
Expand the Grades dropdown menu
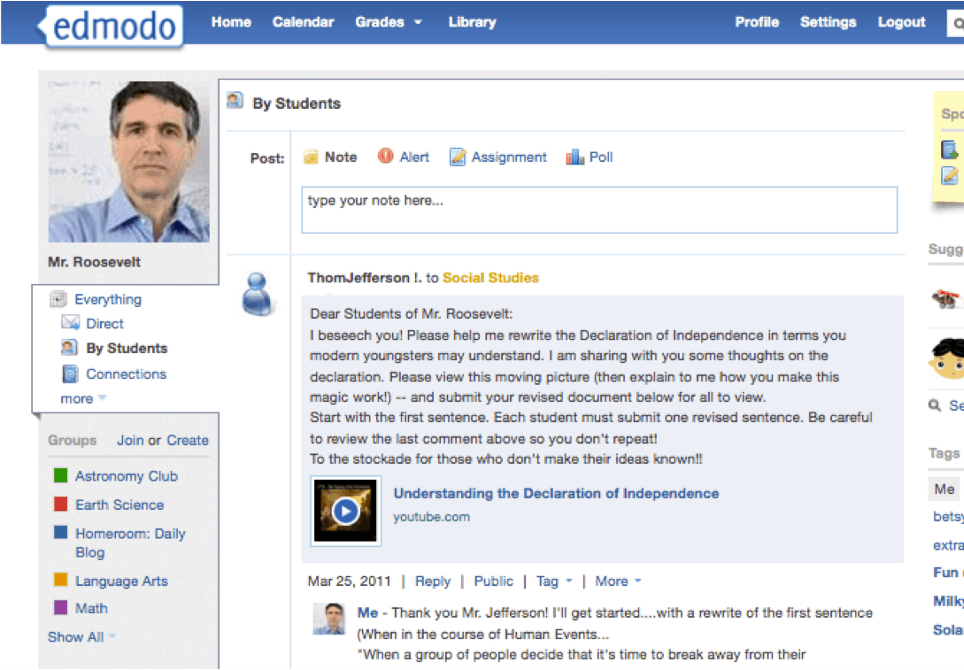(x=389, y=22)
